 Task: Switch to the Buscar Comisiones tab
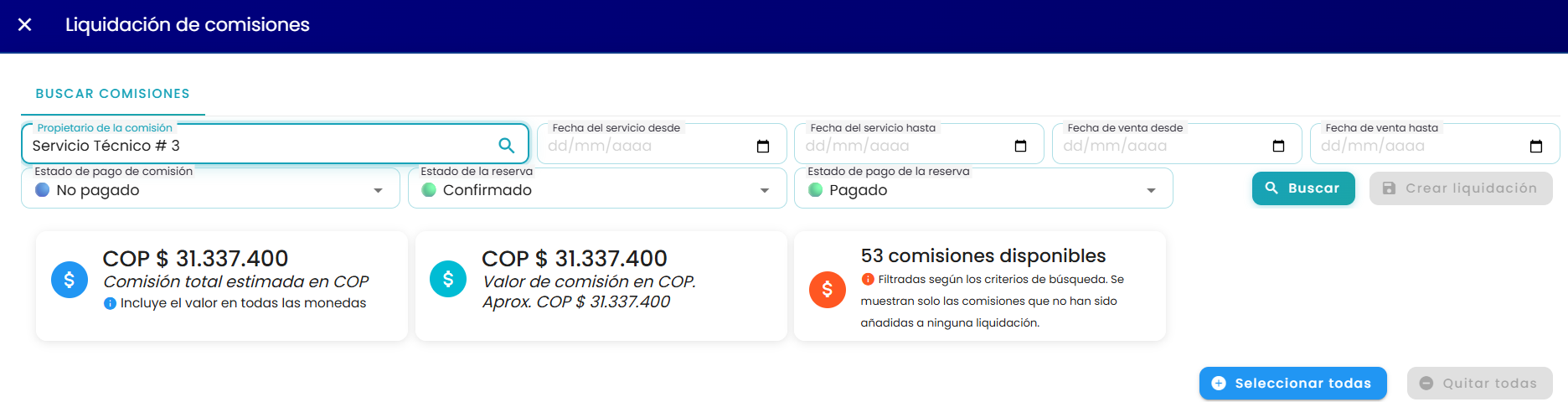pos(113,94)
